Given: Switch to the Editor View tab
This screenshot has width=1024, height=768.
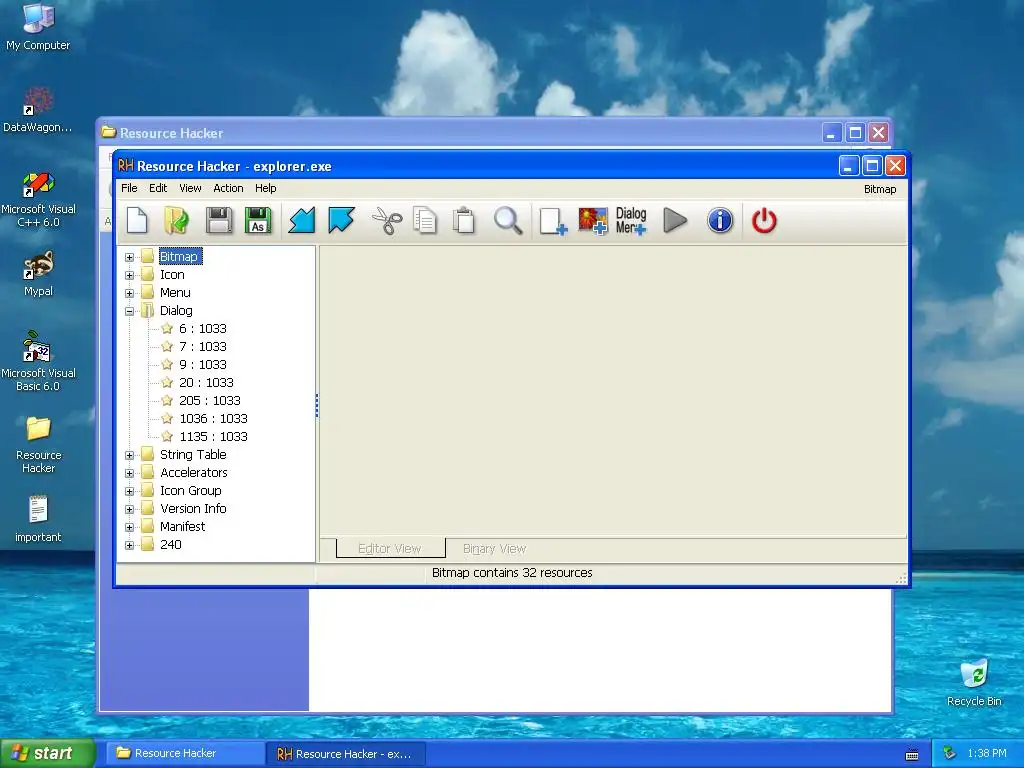Looking at the screenshot, I should point(390,549).
